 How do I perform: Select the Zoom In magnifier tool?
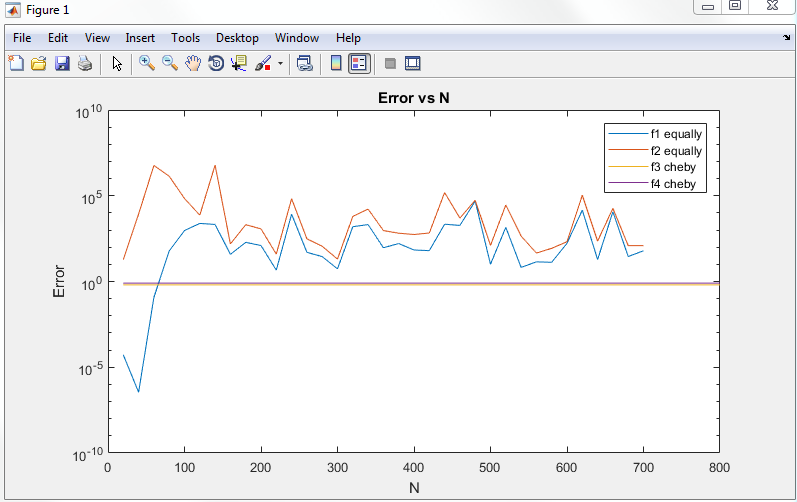147,63
